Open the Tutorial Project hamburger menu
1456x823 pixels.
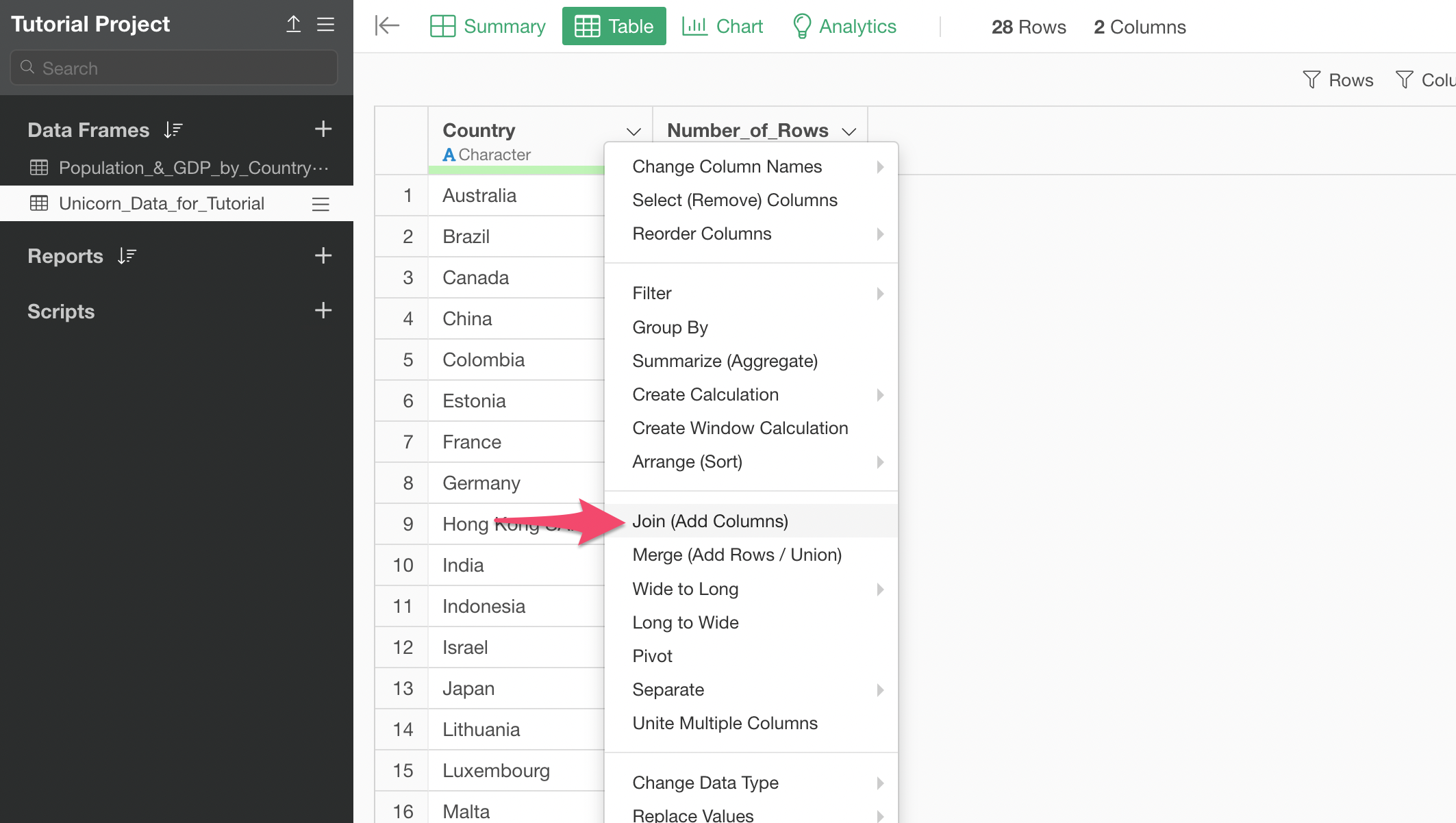tap(326, 25)
